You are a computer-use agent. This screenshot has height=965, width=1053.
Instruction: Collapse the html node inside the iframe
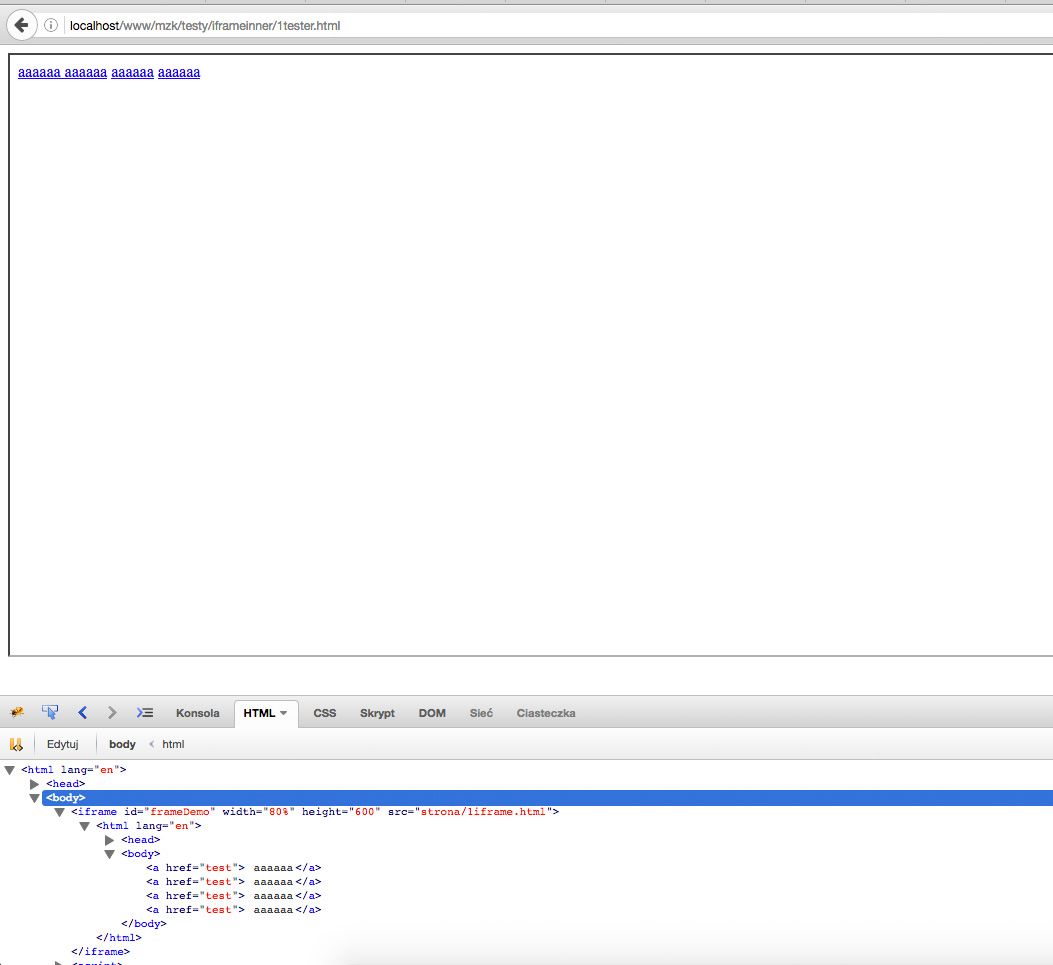click(x=85, y=826)
